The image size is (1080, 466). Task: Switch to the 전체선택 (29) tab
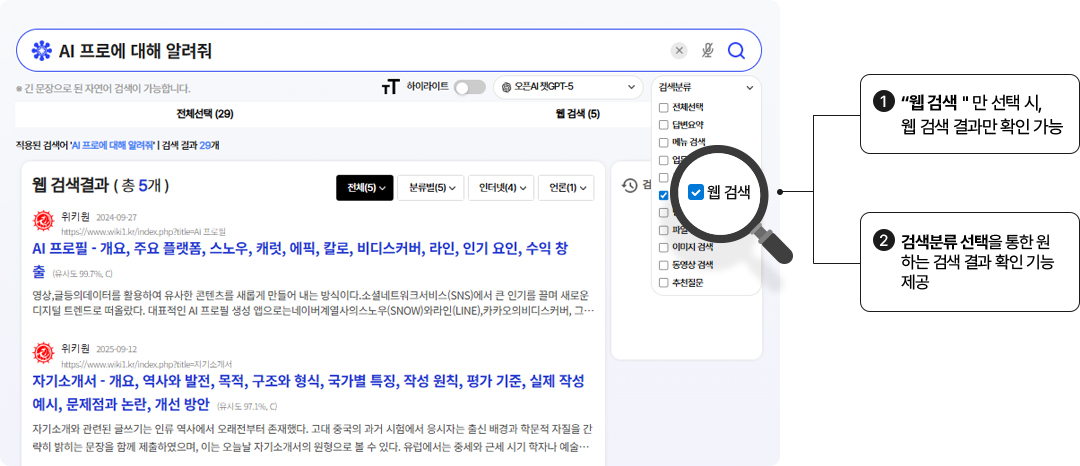pyautogui.click(x=204, y=114)
